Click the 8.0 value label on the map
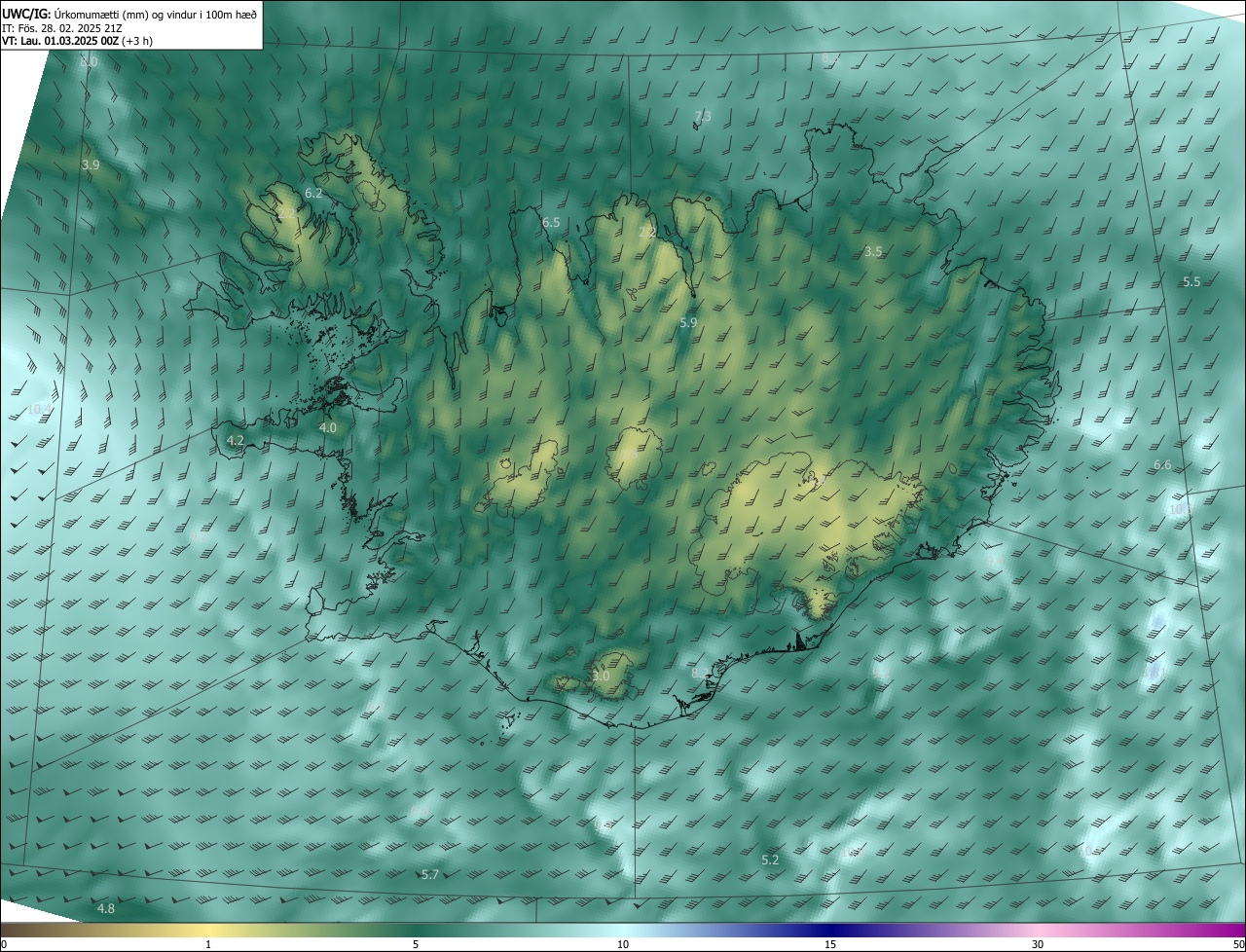Screen dimensions: 1246x952 click(x=90, y=62)
